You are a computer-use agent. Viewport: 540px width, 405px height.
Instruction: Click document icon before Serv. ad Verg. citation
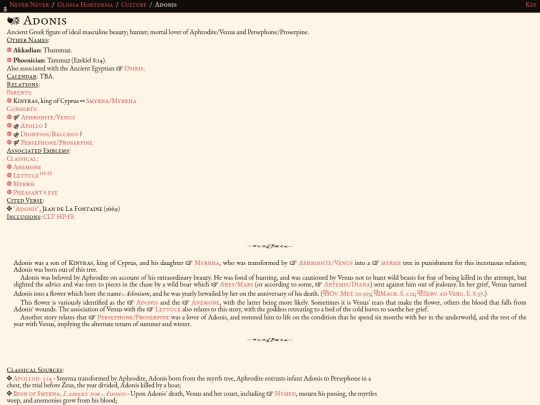[419, 293]
